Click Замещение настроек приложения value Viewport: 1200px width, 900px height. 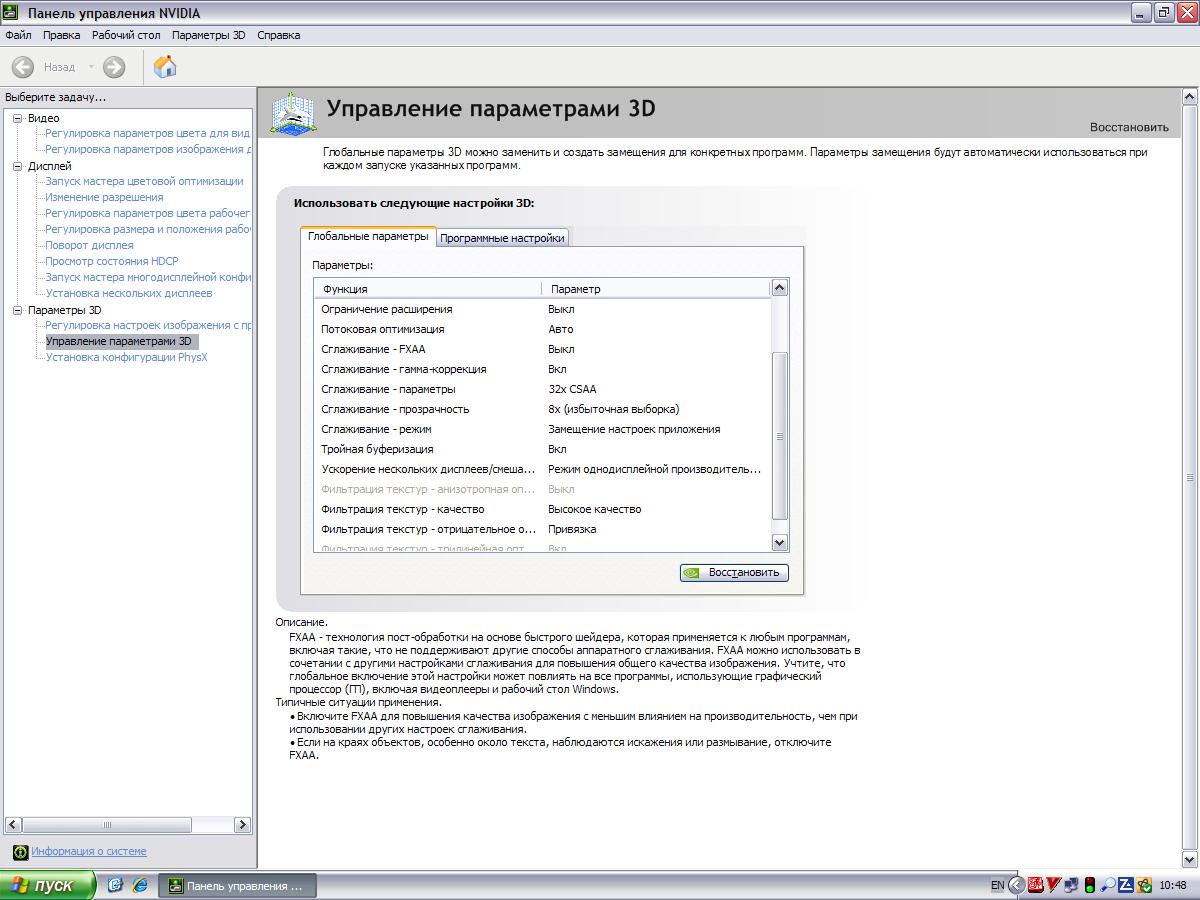[634, 429]
